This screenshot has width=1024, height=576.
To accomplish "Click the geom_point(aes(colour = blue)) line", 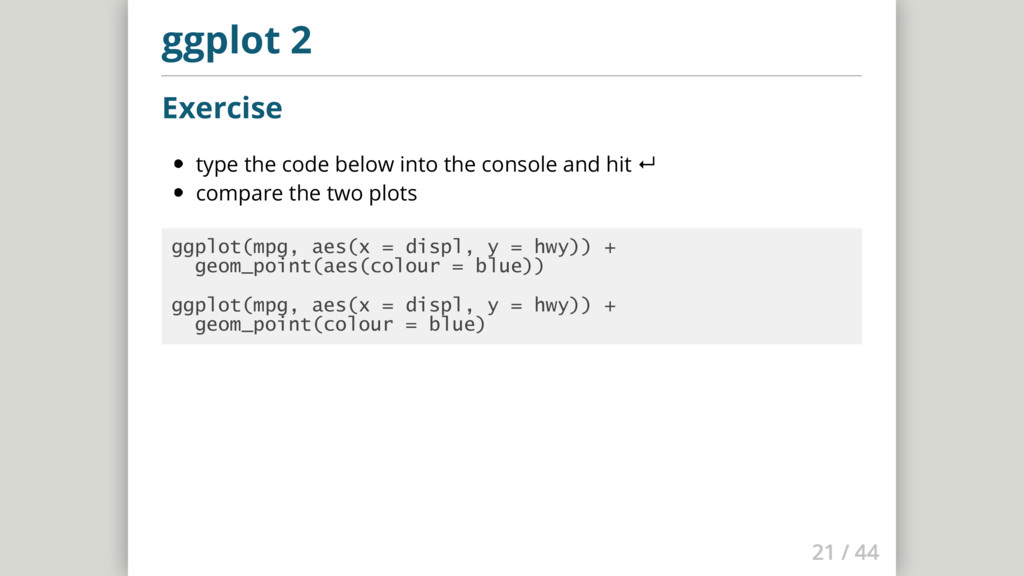I will pos(369,266).
